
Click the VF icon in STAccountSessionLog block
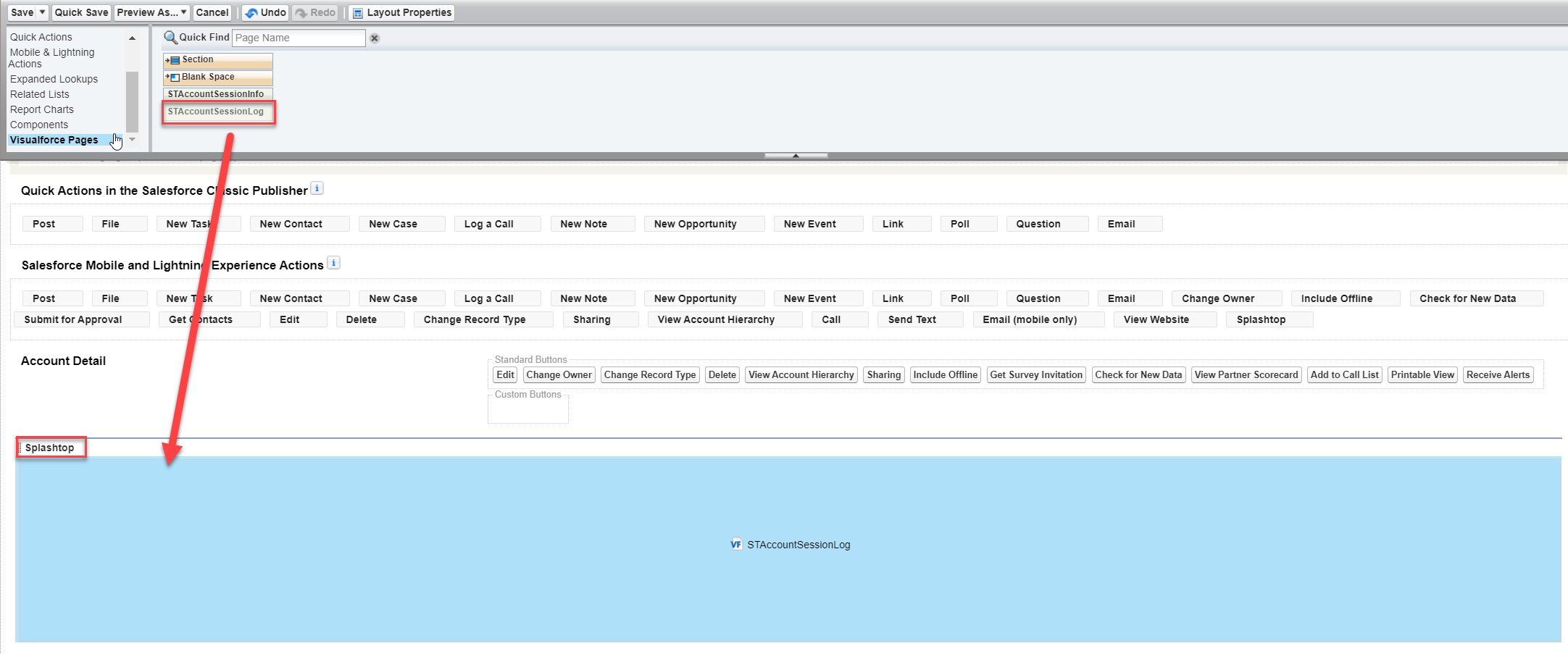coord(736,545)
